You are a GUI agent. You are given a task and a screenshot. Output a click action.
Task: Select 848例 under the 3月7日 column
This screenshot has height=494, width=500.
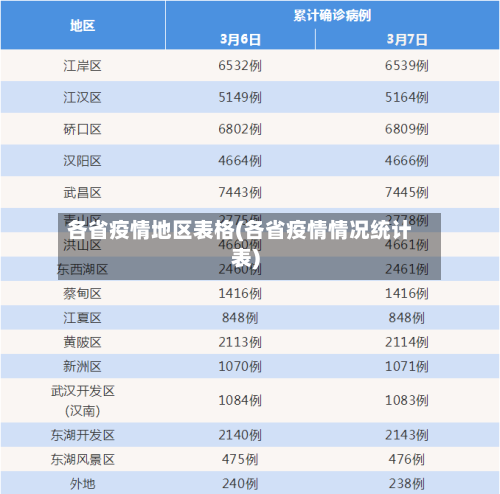click(x=407, y=318)
